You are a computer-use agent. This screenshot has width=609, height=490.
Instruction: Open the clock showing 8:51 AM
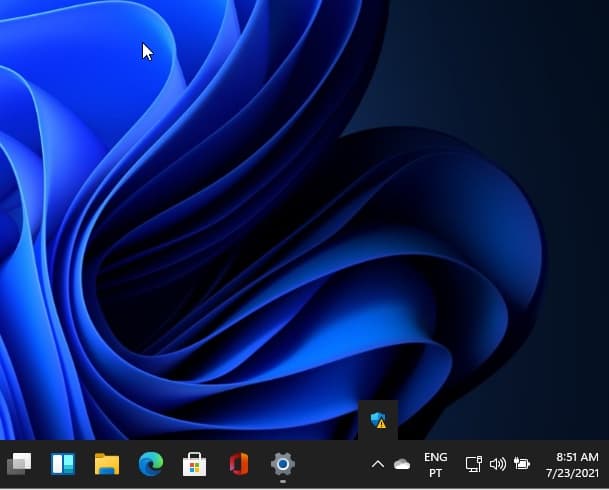point(572,465)
